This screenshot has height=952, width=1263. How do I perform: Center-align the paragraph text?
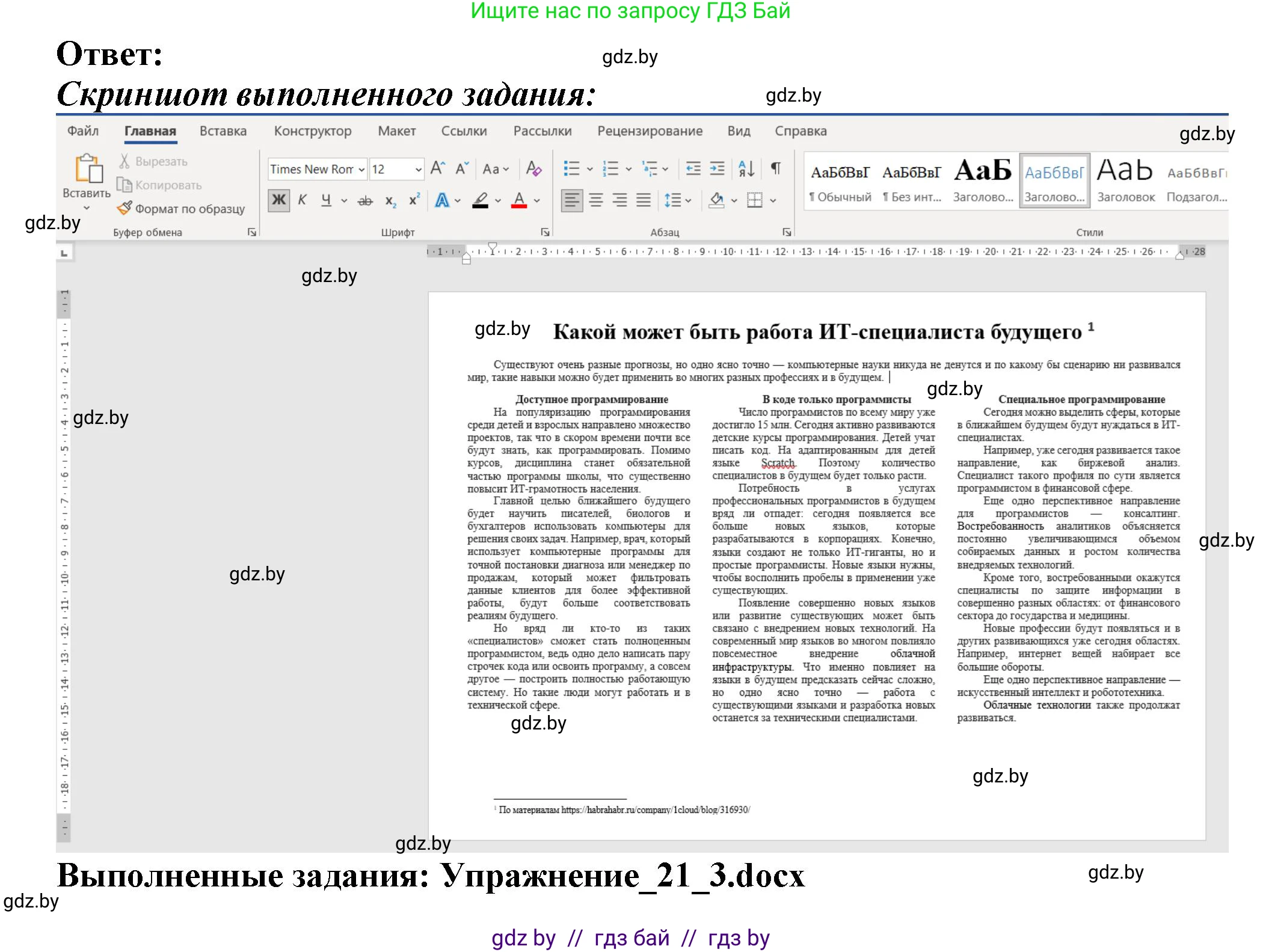pyautogui.click(x=595, y=200)
